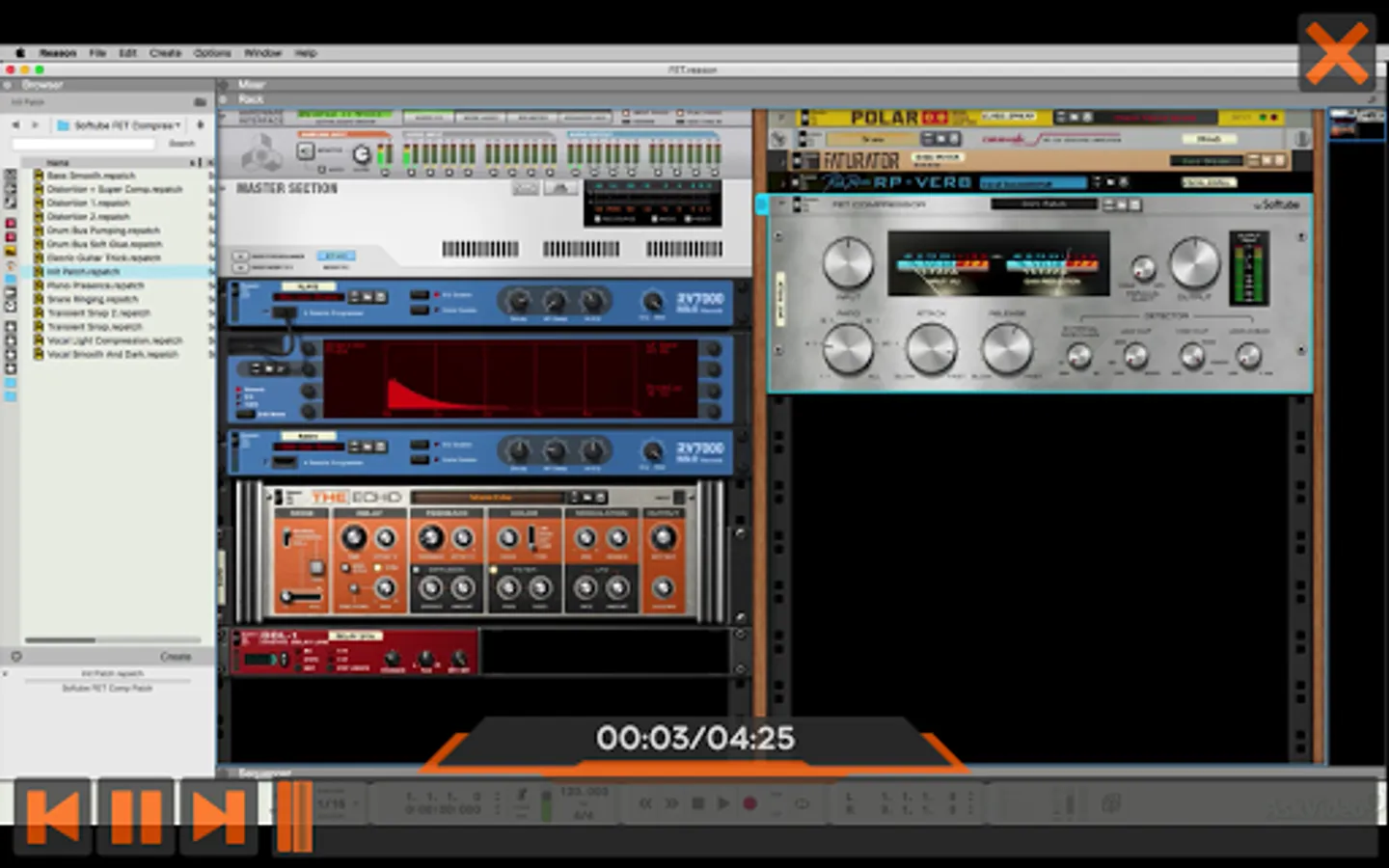Click the FET Compressor Ratio knob
Image resolution: width=1389 pixels, height=868 pixels.
click(848, 348)
